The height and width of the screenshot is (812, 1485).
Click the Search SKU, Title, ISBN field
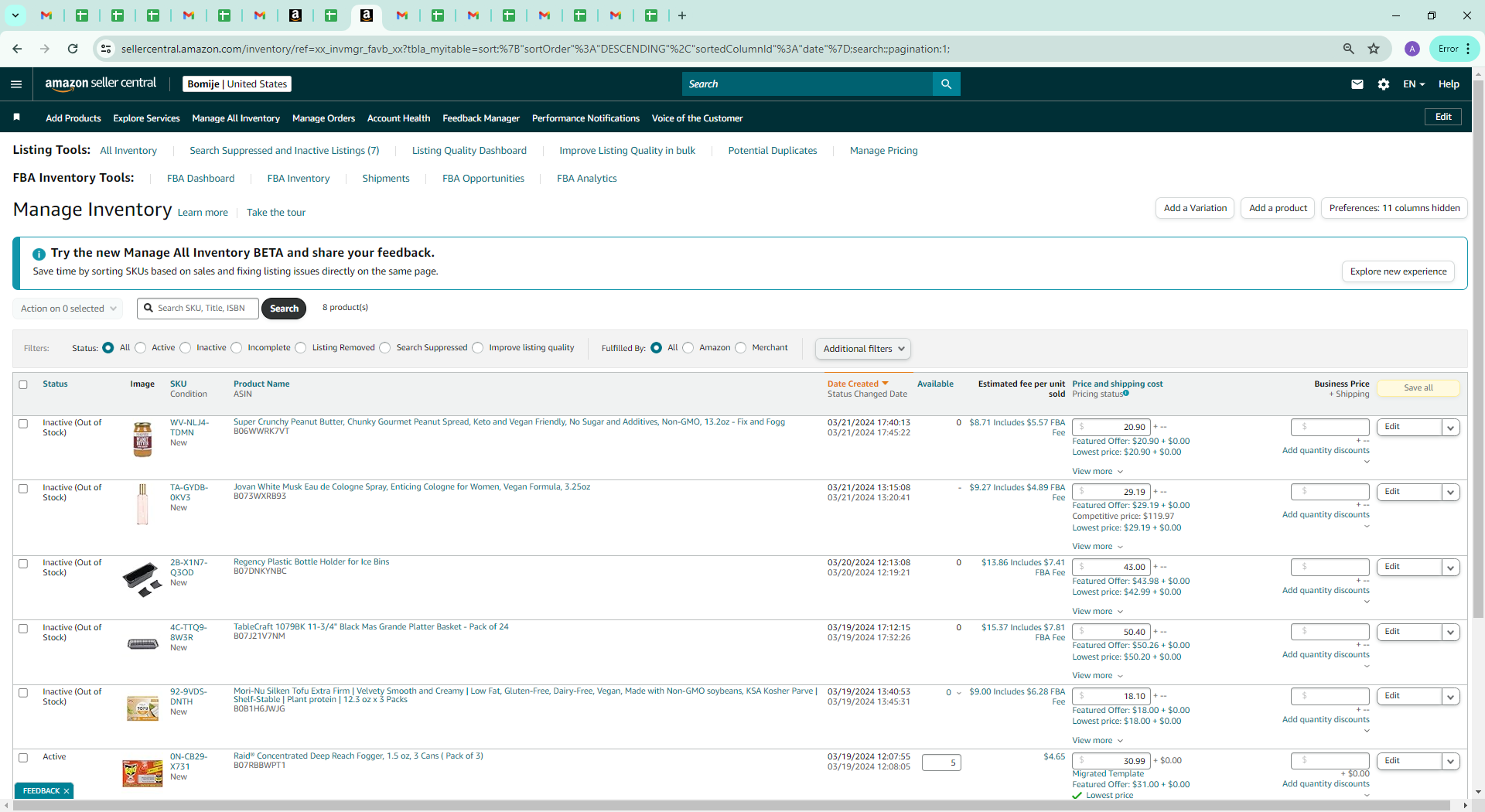[198, 309]
